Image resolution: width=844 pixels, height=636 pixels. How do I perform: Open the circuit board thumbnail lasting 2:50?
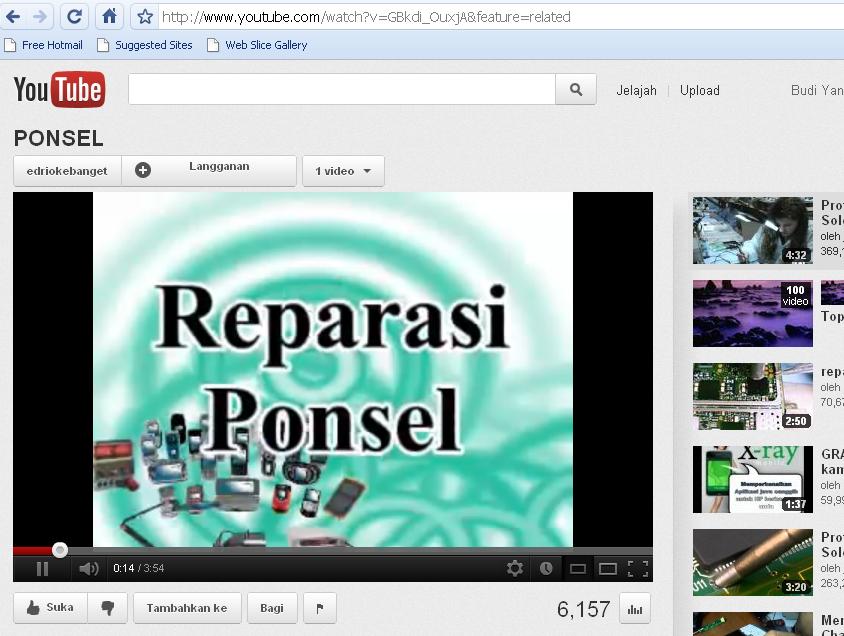752,397
